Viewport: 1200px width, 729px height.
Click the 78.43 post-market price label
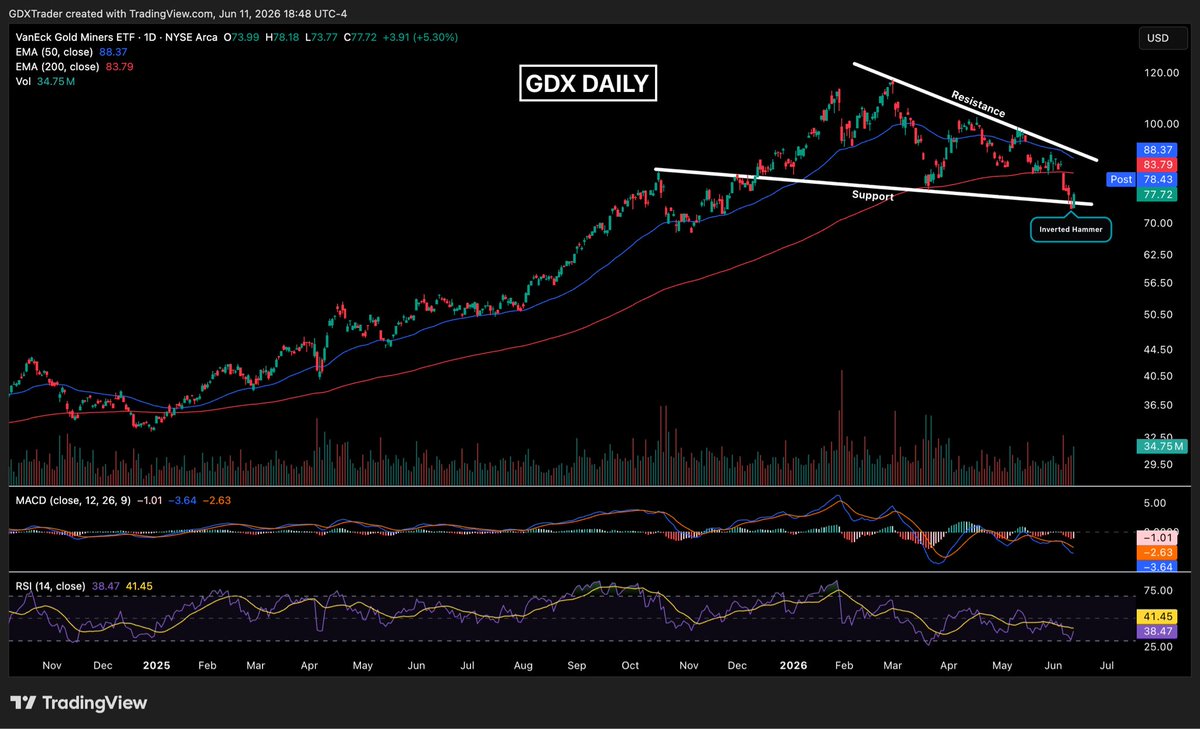(x=1156, y=179)
